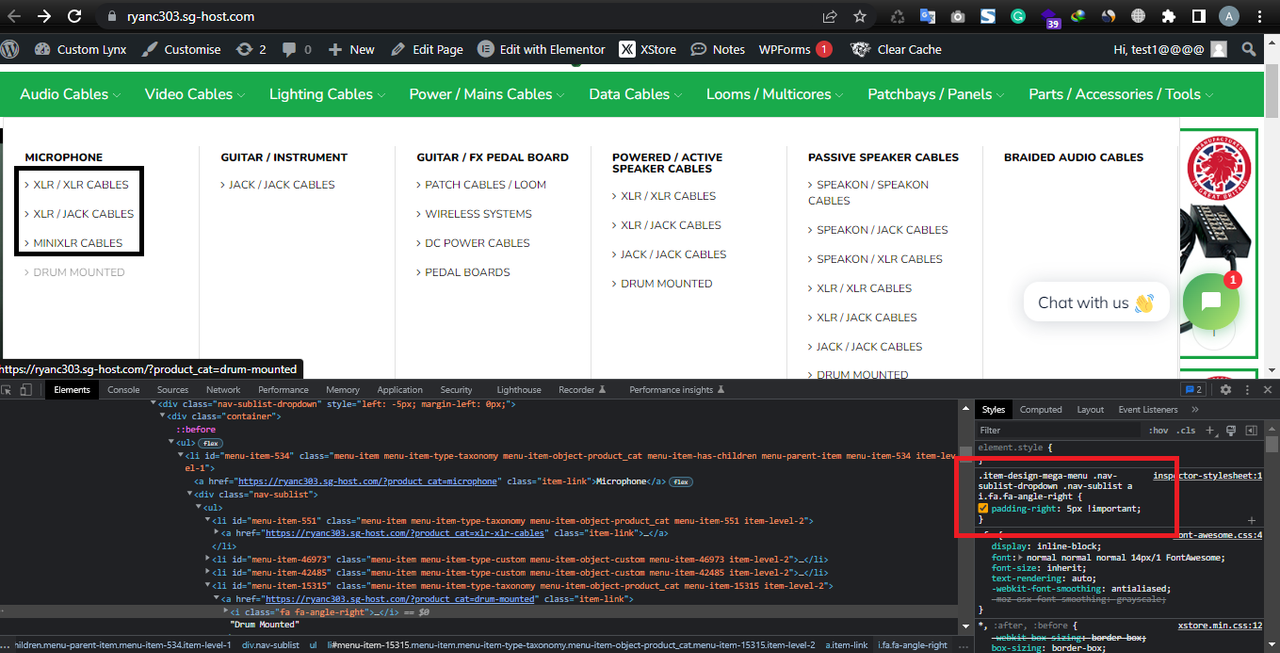This screenshot has width=1280, height=653.
Task: Open the admin bar search magnifier
Action: click(1248, 49)
